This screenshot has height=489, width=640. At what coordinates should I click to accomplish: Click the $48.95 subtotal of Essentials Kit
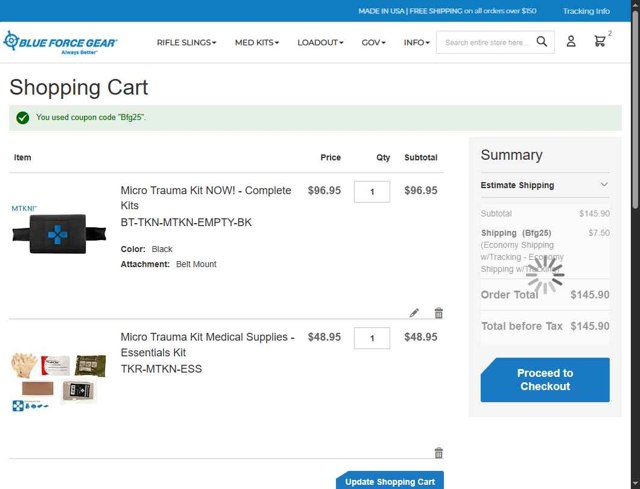(421, 337)
